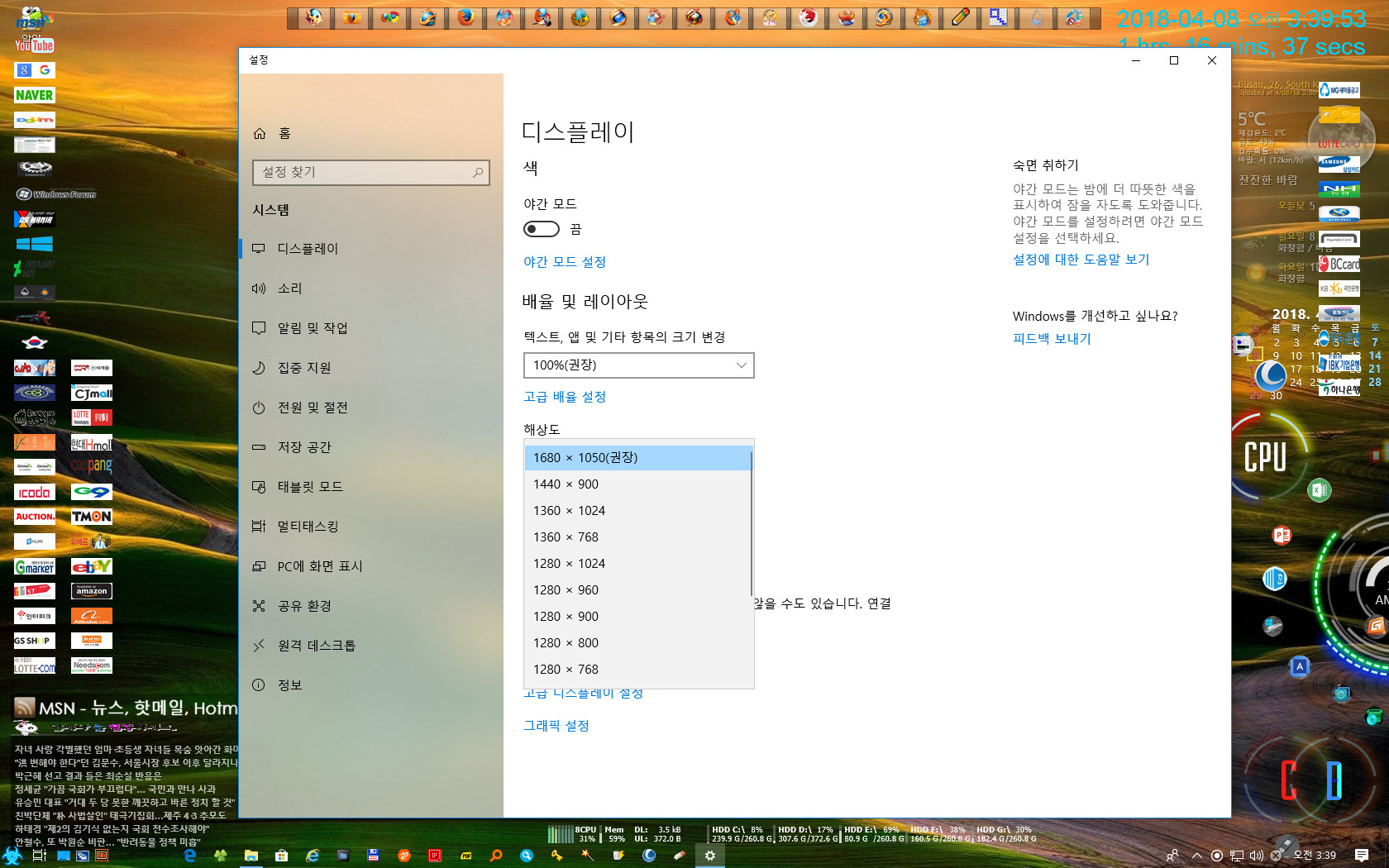Open Microsoft Store from the taskbar

[282, 856]
